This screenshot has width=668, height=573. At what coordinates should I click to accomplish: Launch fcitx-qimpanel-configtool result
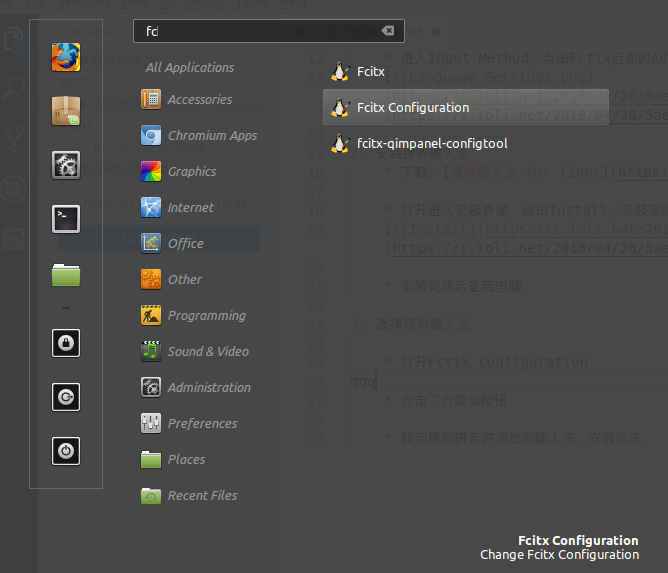466,144
